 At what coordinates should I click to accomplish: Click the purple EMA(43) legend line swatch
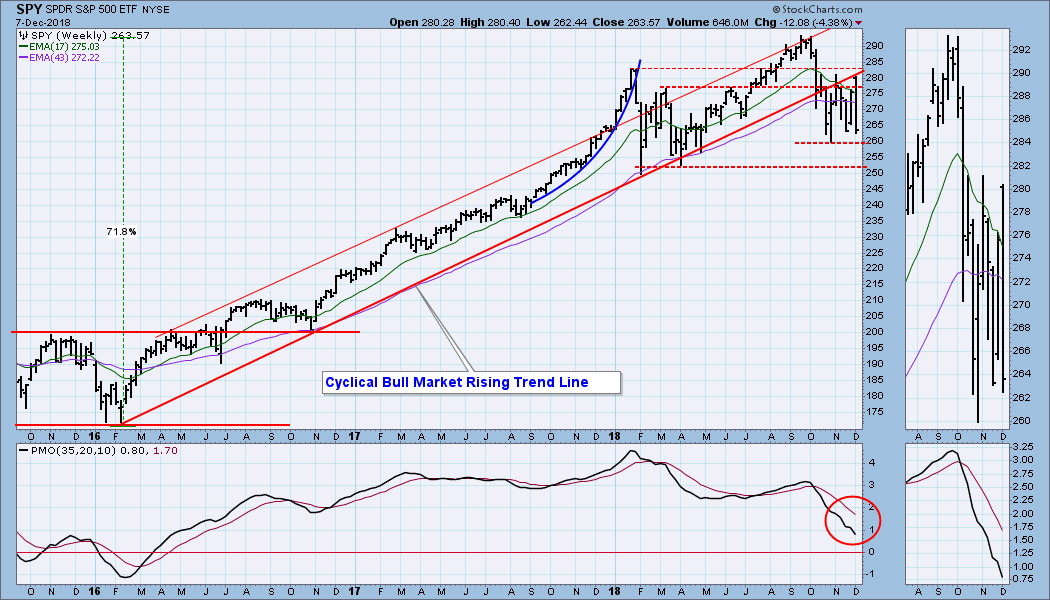[23, 58]
